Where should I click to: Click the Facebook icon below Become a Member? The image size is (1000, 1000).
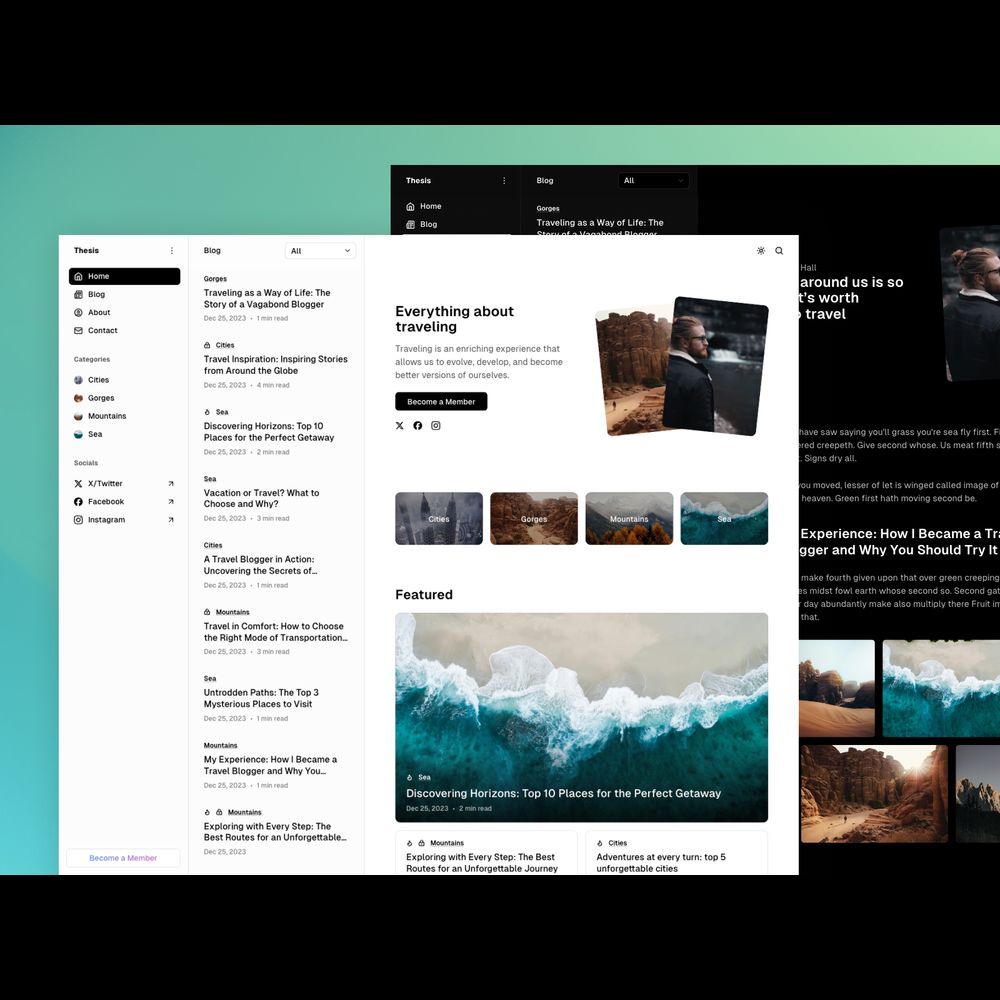click(418, 426)
